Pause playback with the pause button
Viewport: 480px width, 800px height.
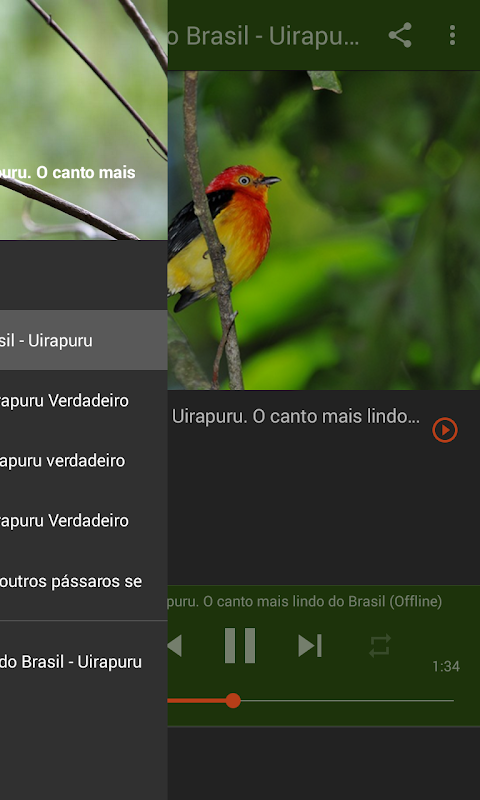click(x=240, y=645)
